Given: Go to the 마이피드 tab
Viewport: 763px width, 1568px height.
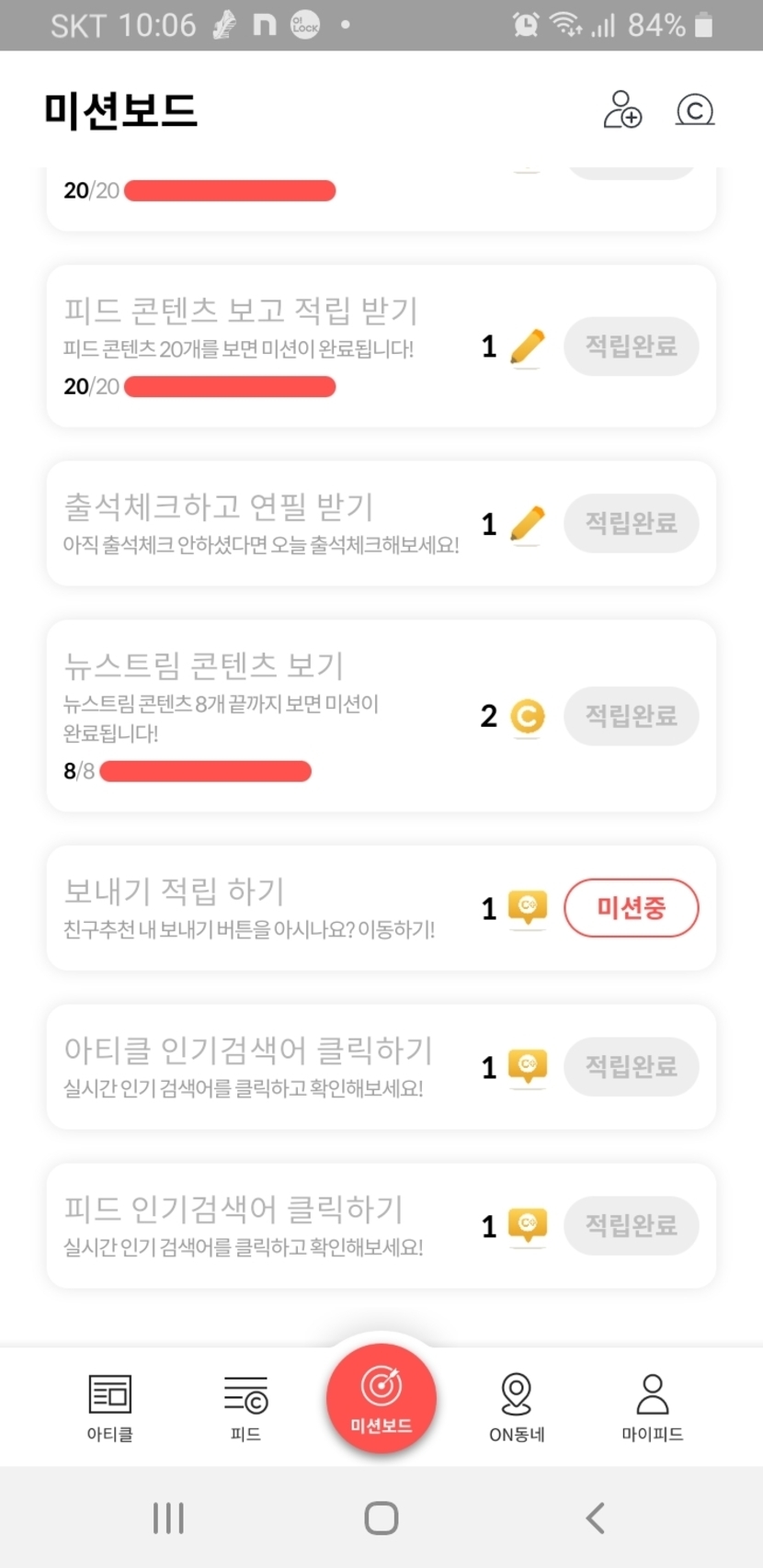Looking at the screenshot, I should point(652,1406).
